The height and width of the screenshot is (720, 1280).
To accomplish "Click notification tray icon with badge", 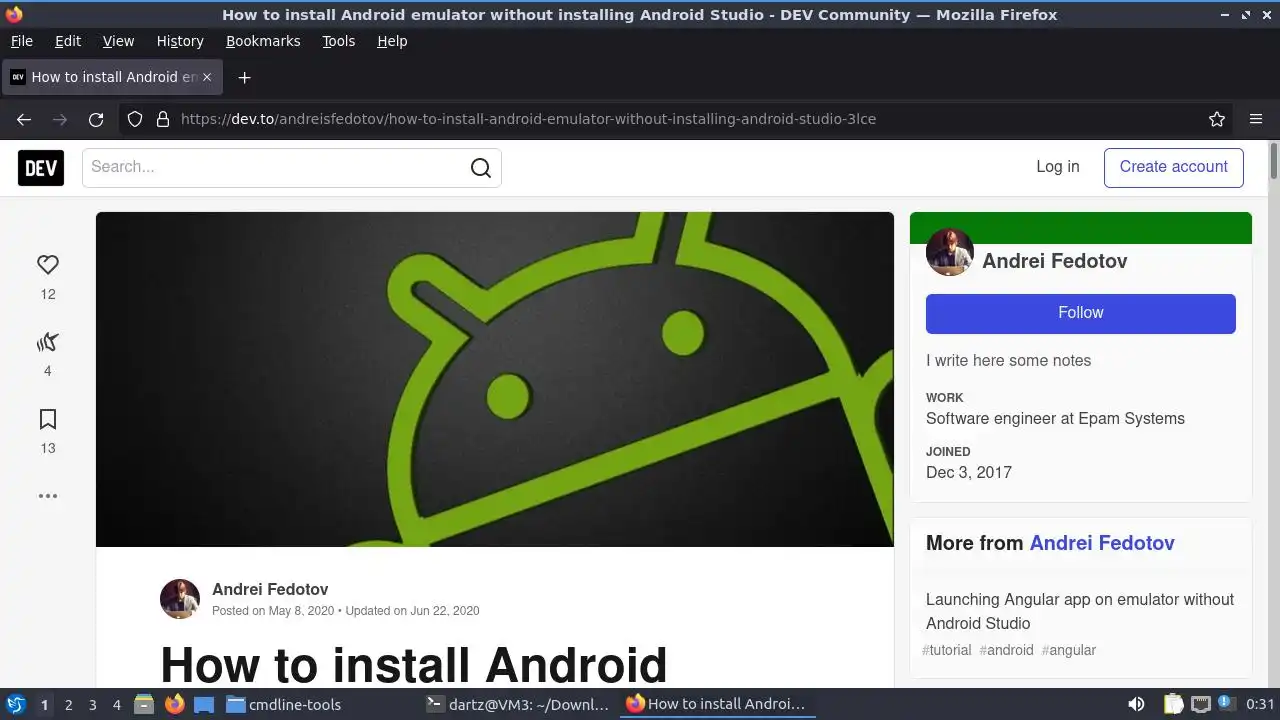I will pyautogui.click(x=1226, y=705).
